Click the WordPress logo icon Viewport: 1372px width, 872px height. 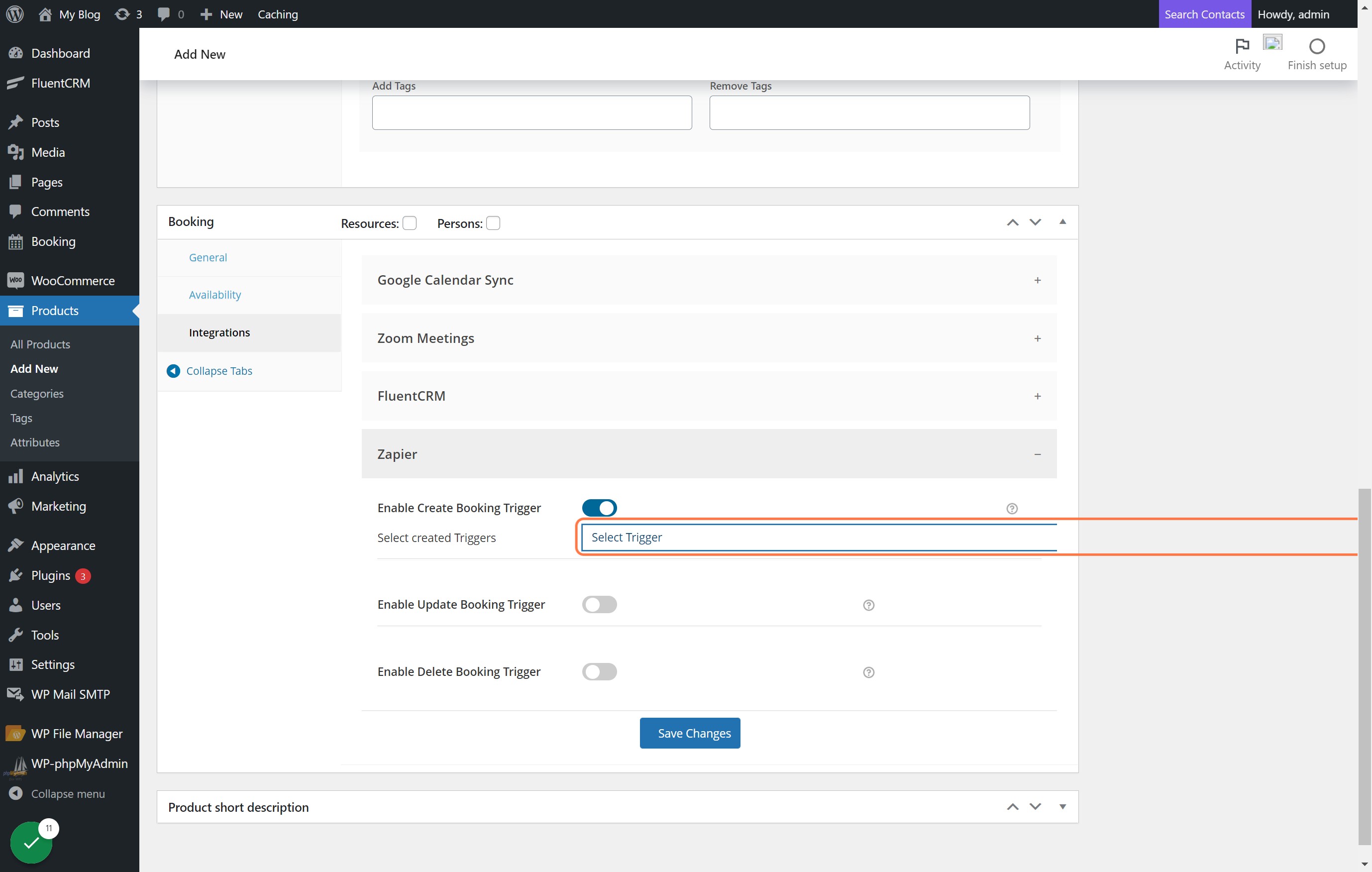tap(15, 14)
